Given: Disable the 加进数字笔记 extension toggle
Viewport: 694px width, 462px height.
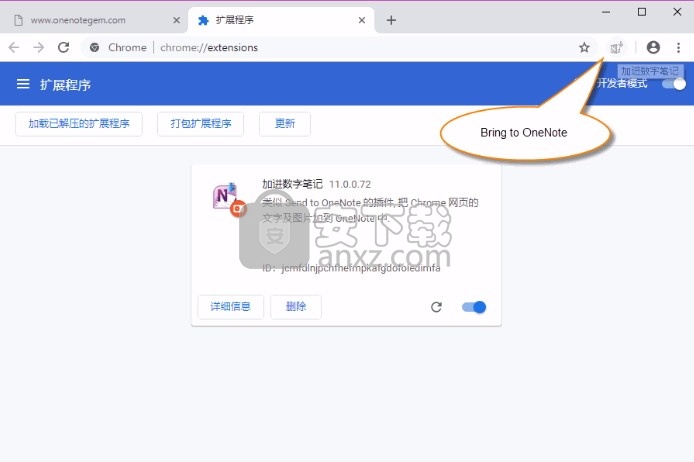Looking at the screenshot, I should [x=474, y=307].
